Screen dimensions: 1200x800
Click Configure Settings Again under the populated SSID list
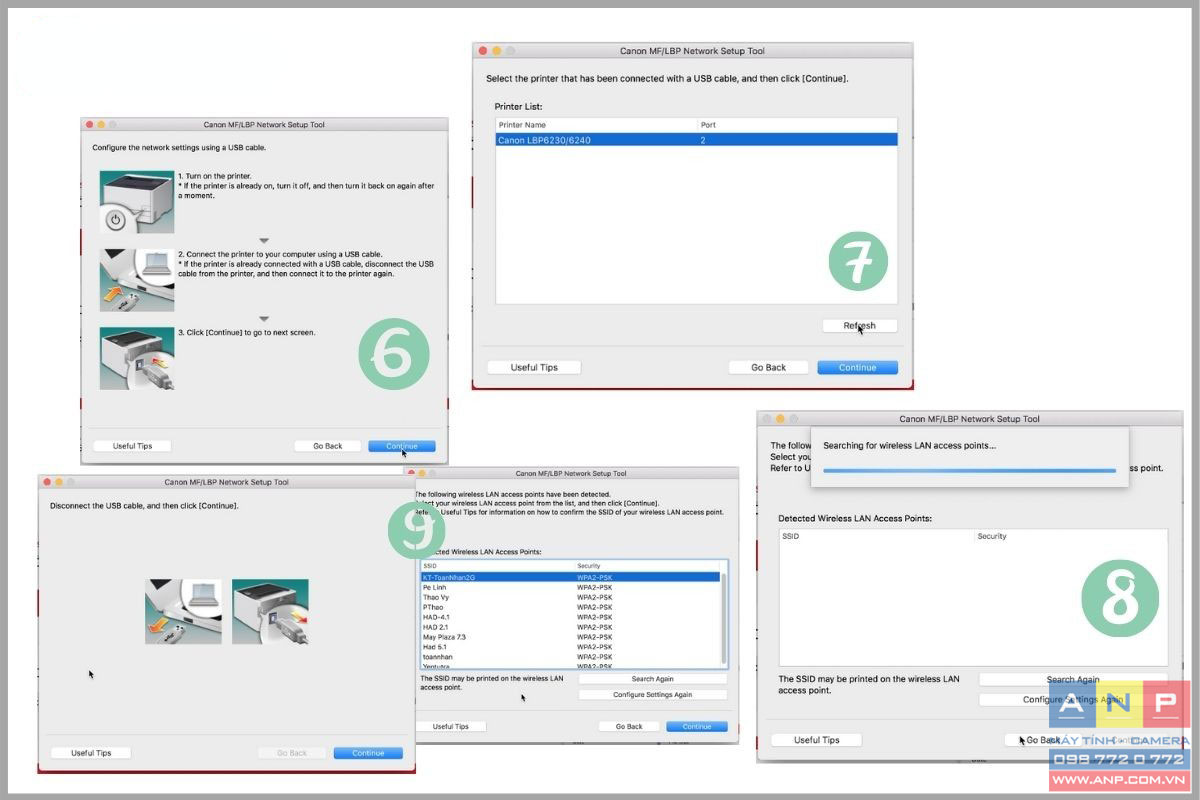(x=652, y=694)
